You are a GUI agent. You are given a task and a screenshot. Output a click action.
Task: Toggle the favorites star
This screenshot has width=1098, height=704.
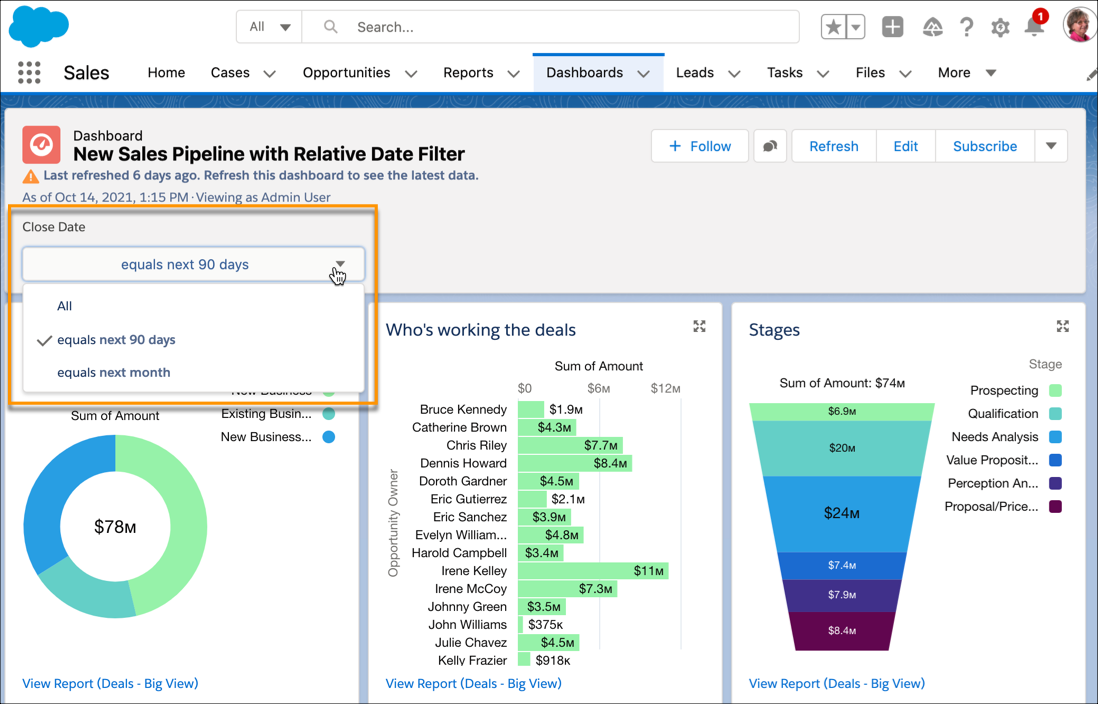(832, 27)
